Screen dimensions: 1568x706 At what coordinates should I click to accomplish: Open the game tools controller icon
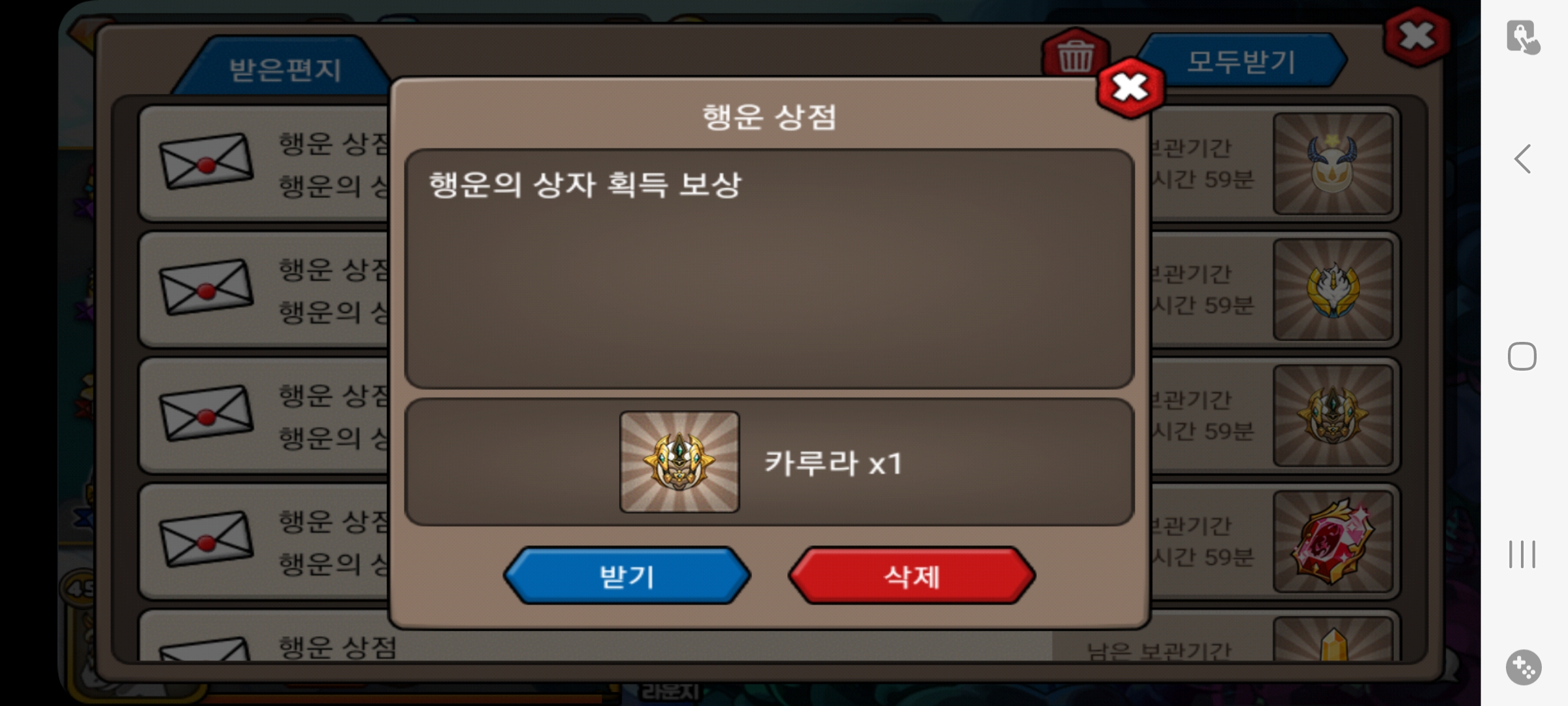point(1524,667)
